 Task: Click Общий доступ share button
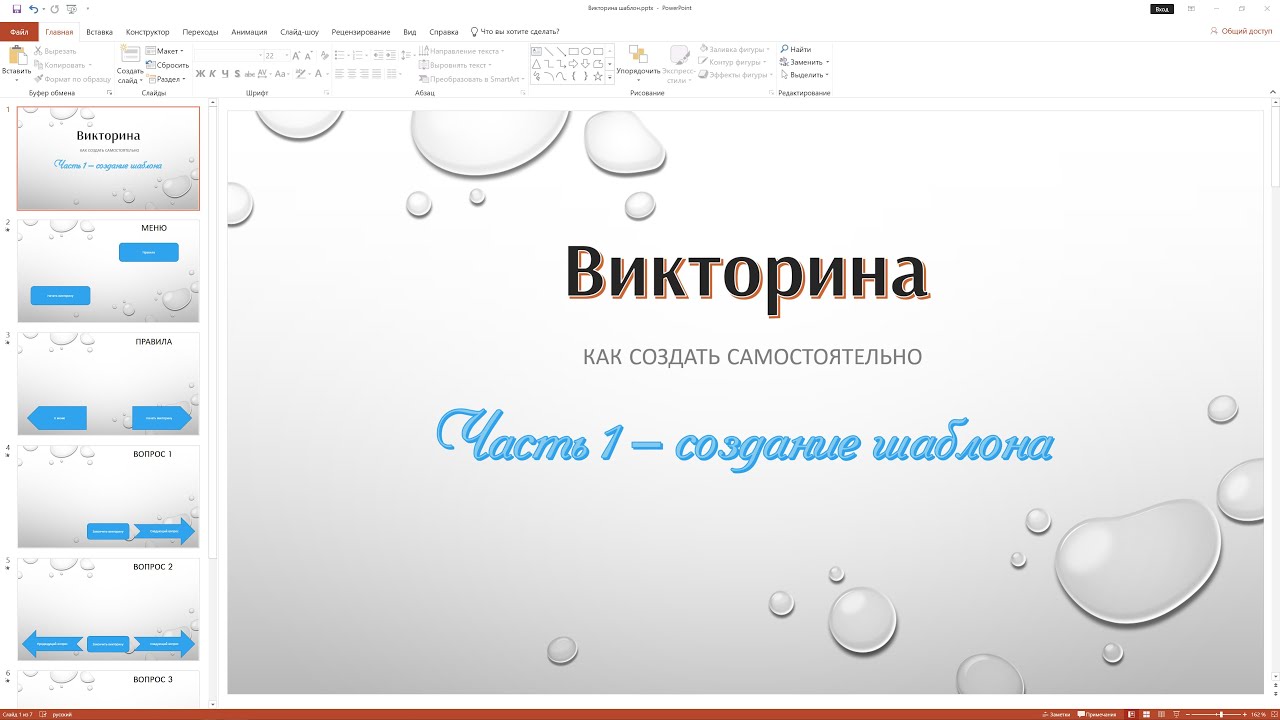[1241, 31]
